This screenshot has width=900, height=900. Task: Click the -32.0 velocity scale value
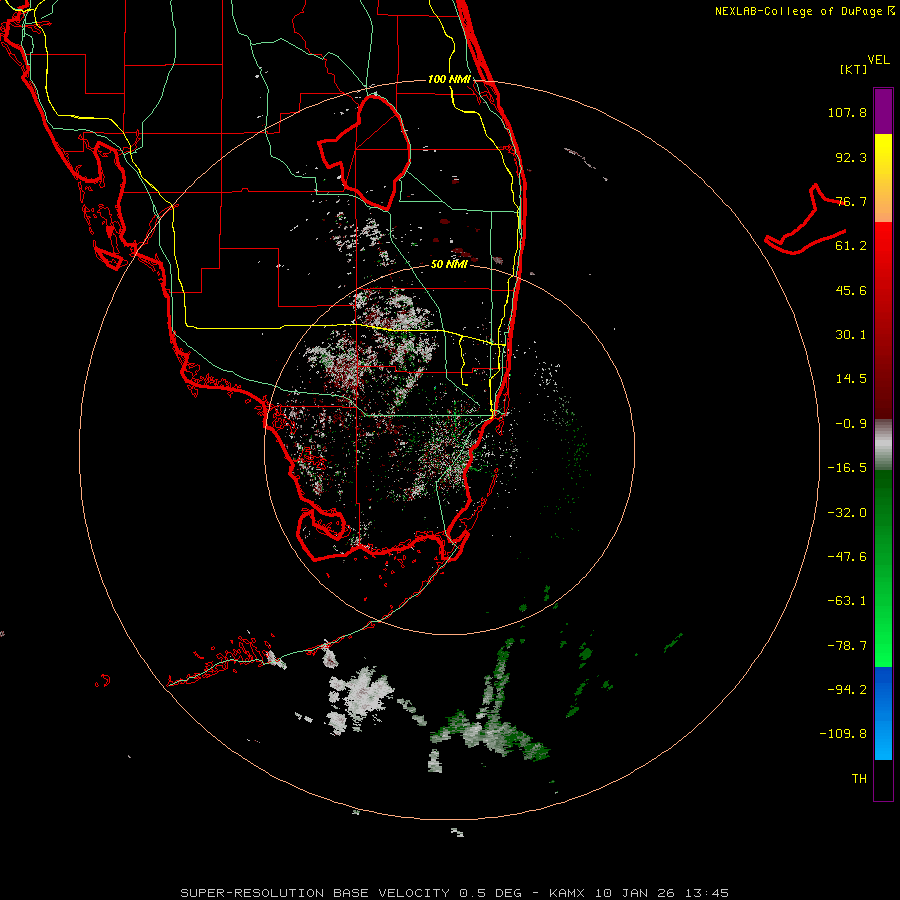coord(847,513)
